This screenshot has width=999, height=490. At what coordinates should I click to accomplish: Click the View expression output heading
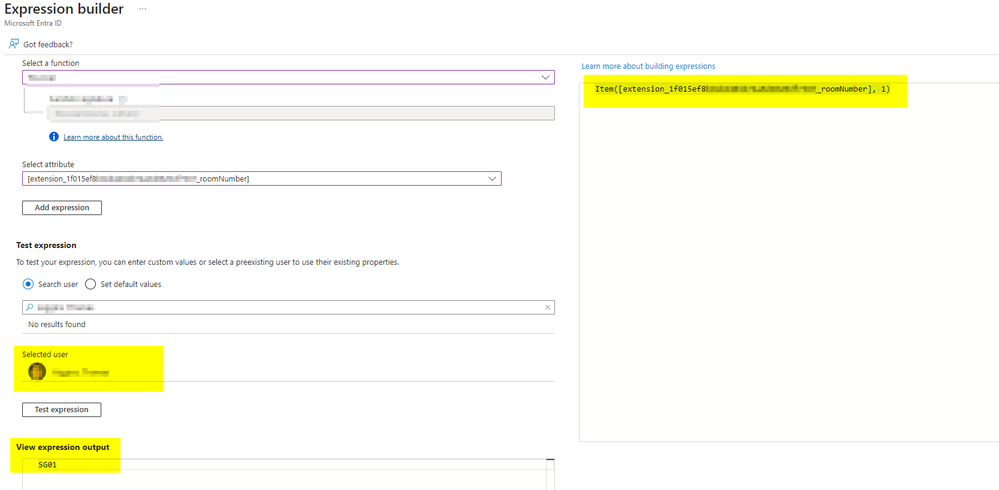coord(62,447)
